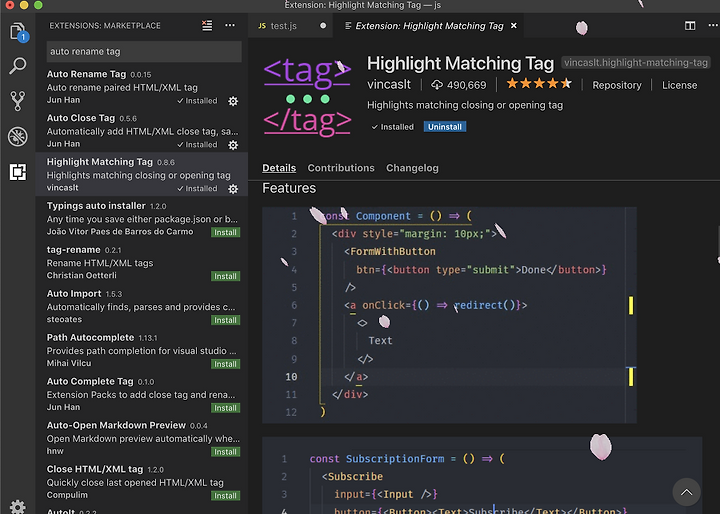Open the Contributions tab
The width and height of the screenshot is (720, 514).
pos(341,168)
